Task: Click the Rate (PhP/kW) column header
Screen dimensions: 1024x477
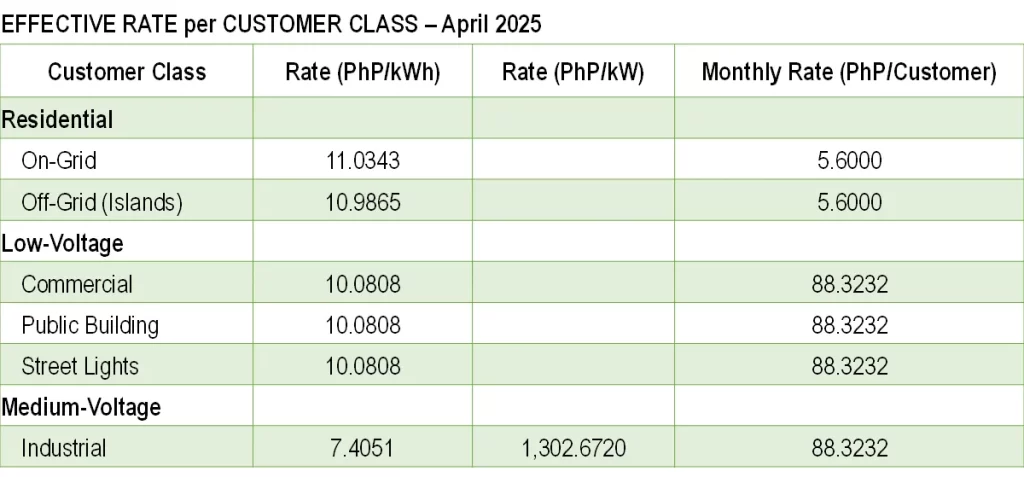Action: point(573,72)
